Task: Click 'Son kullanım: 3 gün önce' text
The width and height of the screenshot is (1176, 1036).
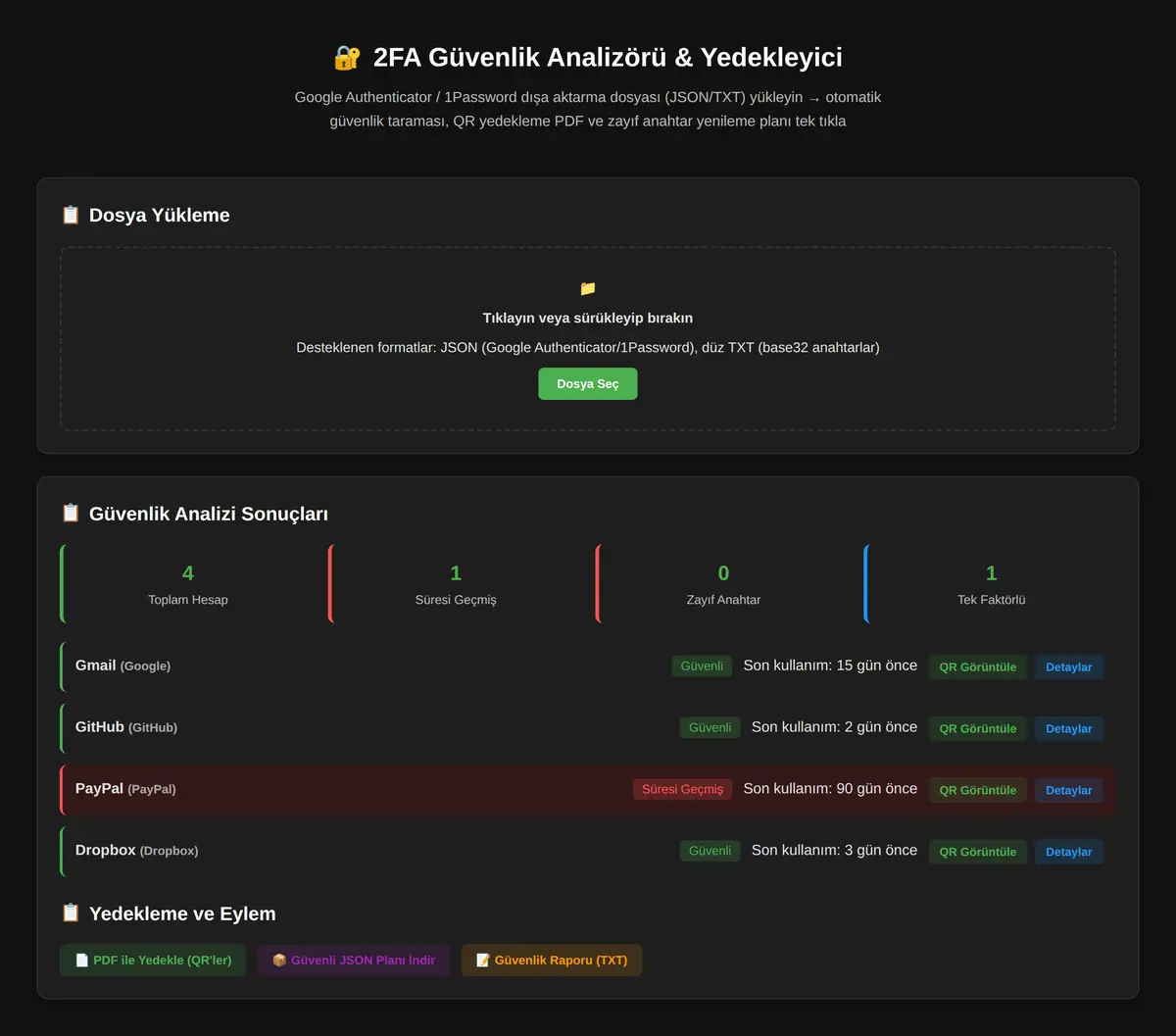Action: 834,851
